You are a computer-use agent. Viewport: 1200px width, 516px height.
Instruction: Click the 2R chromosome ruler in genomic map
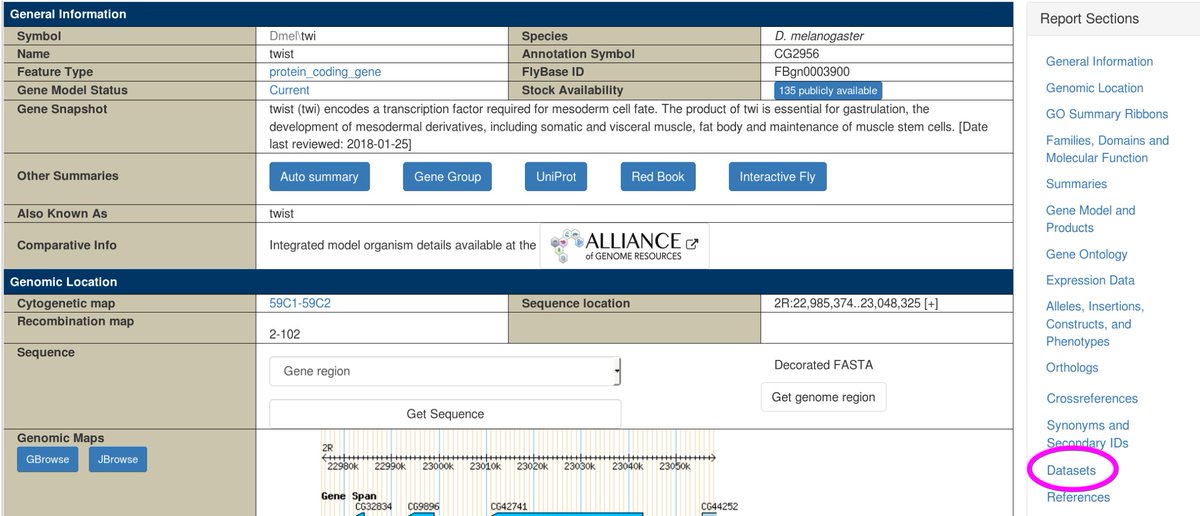(x=518, y=456)
